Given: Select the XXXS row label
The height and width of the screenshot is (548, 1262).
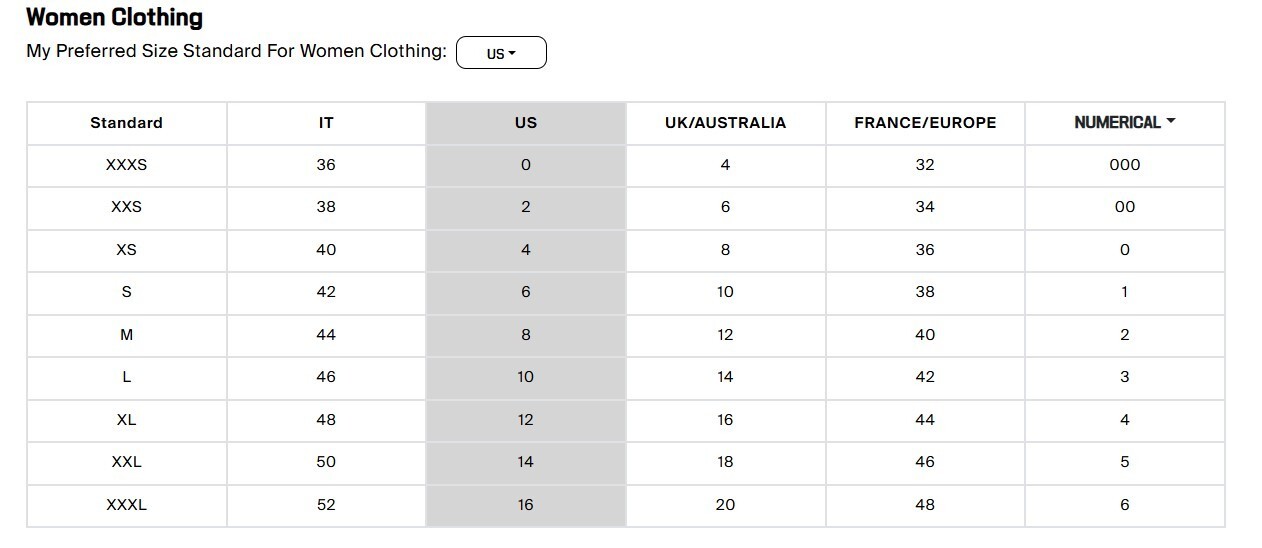Looking at the screenshot, I should click(x=126, y=165).
